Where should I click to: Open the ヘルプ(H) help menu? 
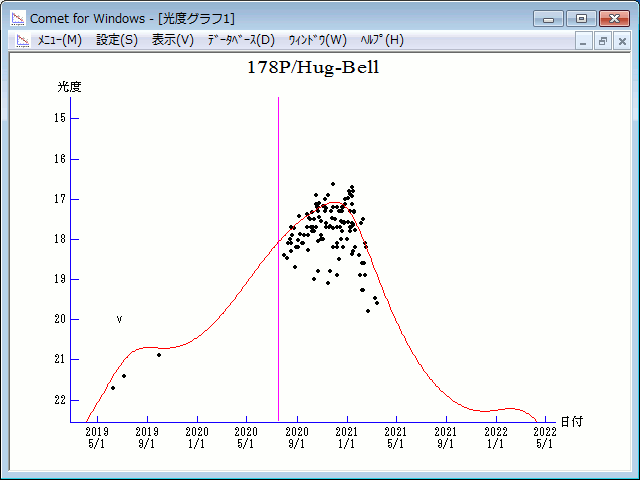(382, 40)
